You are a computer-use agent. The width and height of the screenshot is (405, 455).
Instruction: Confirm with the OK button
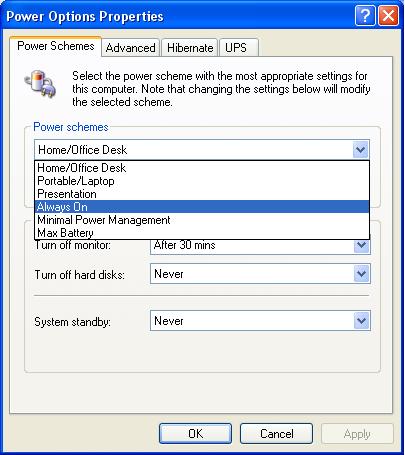[195, 433]
